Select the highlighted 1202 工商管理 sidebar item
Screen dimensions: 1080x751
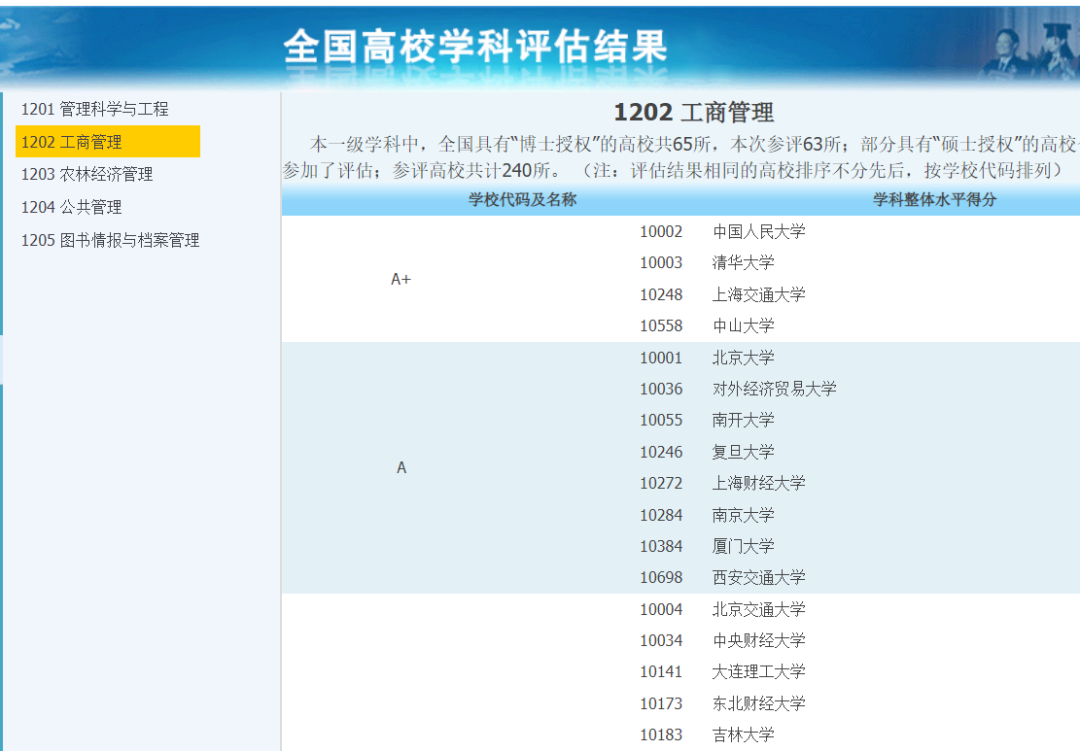coord(72,142)
